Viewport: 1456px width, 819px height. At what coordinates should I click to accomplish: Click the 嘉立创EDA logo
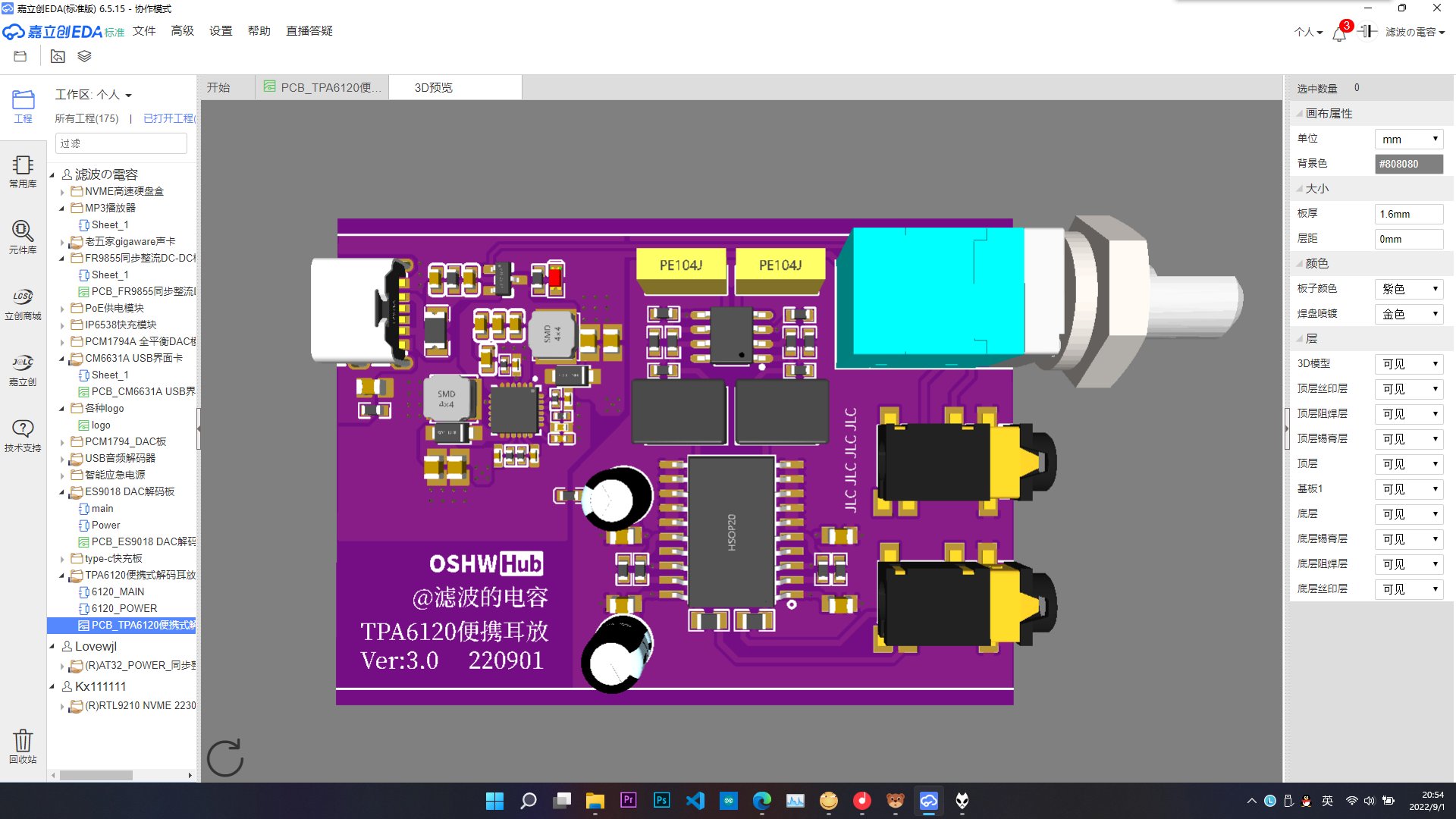pyautogui.click(x=64, y=31)
